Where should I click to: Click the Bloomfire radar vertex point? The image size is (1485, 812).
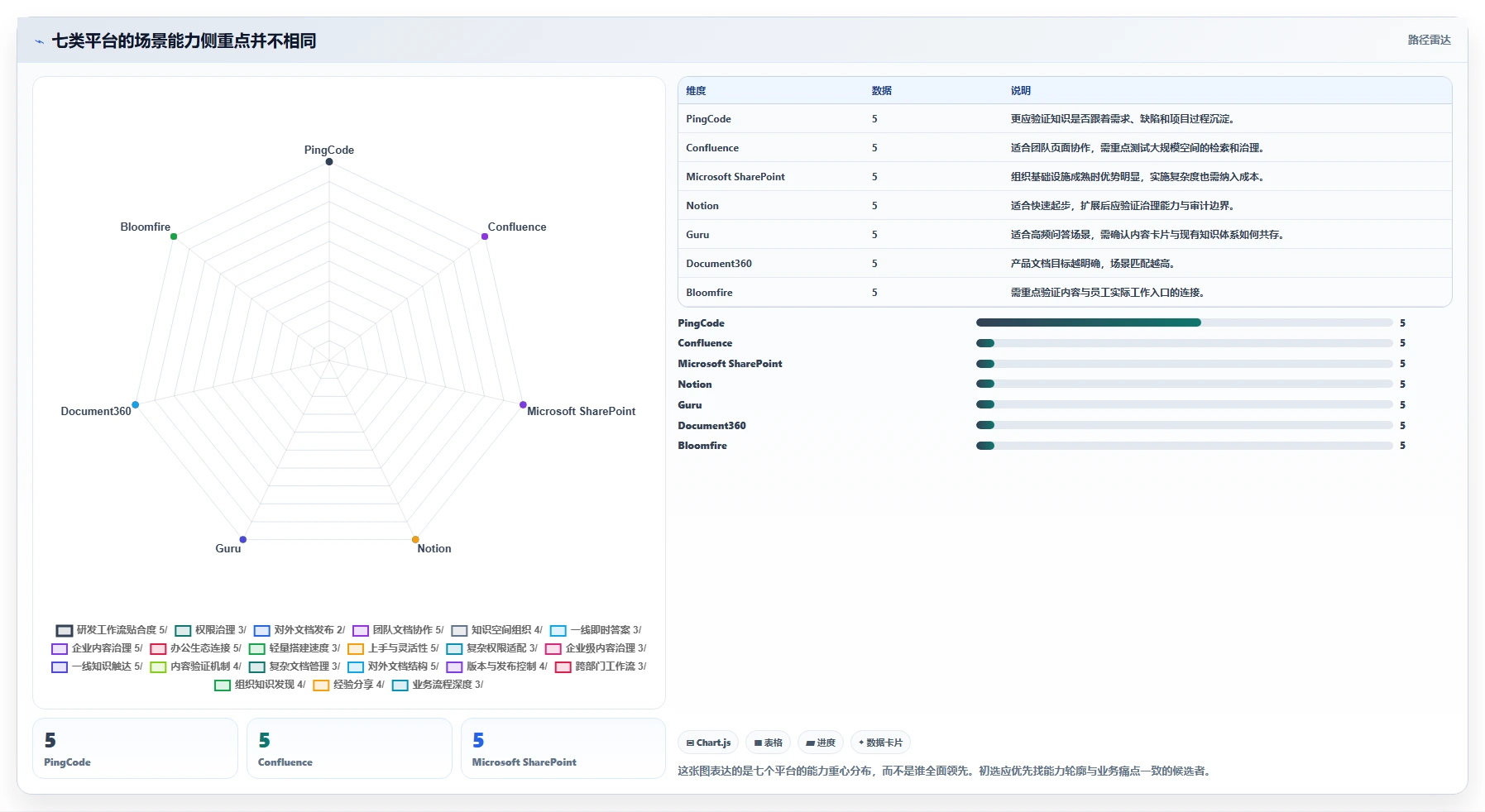click(174, 236)
